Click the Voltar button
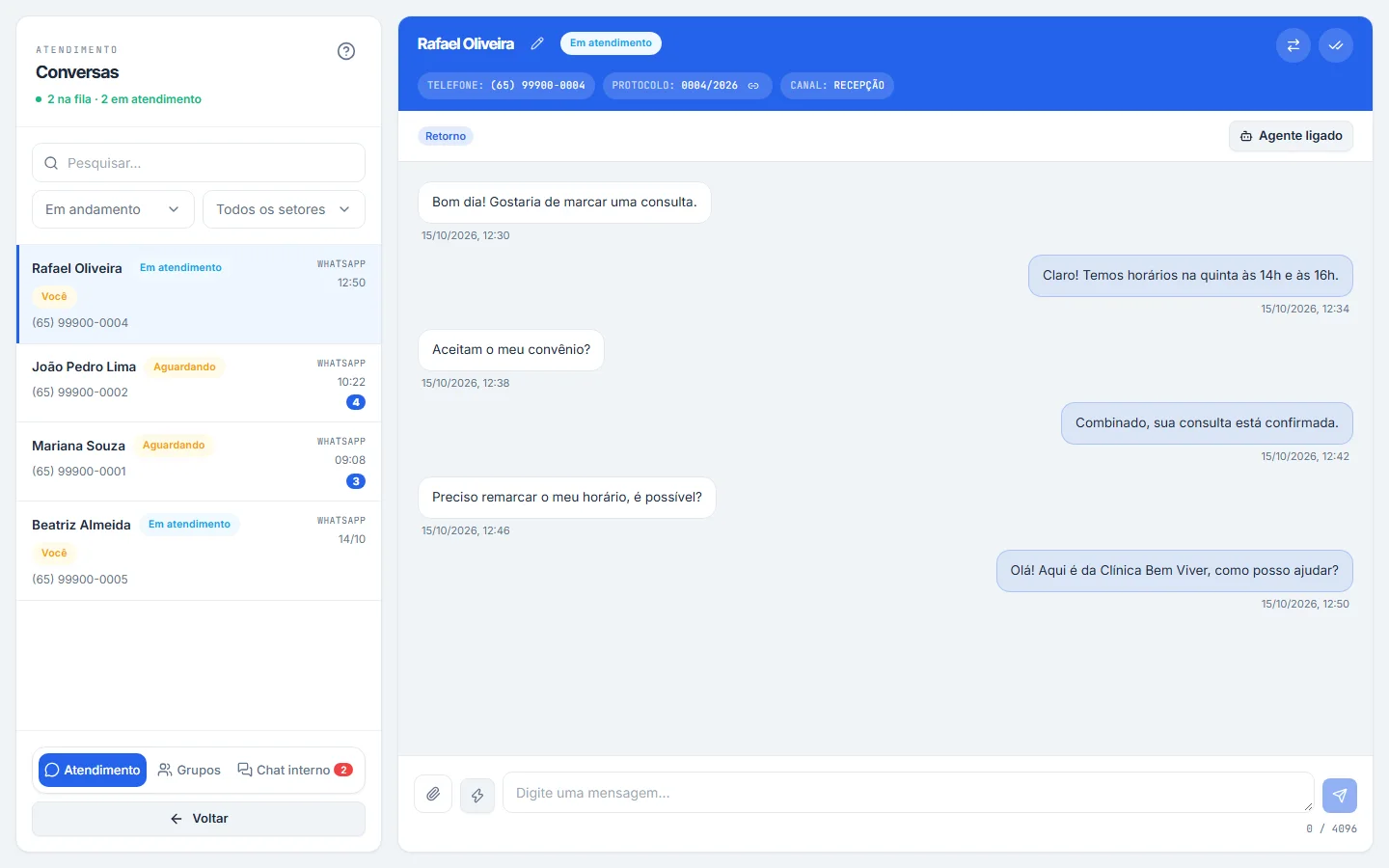Screen dimensions: 1389x868 click(x=199, y=819)
